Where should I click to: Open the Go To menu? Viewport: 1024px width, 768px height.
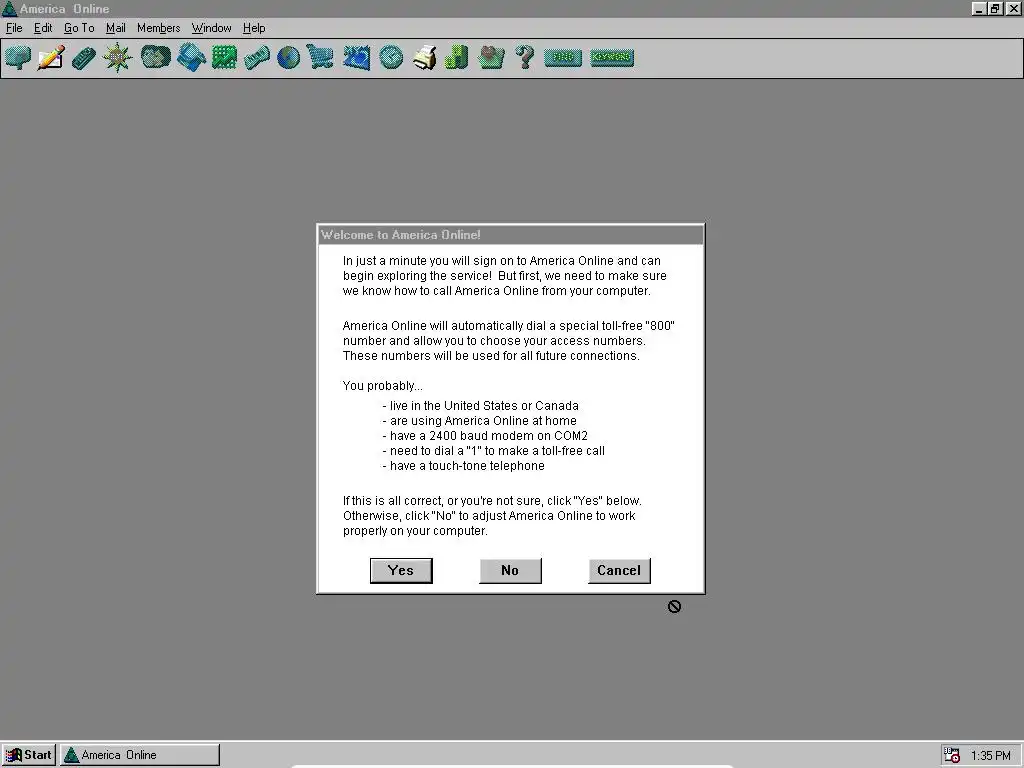[79, 28]
